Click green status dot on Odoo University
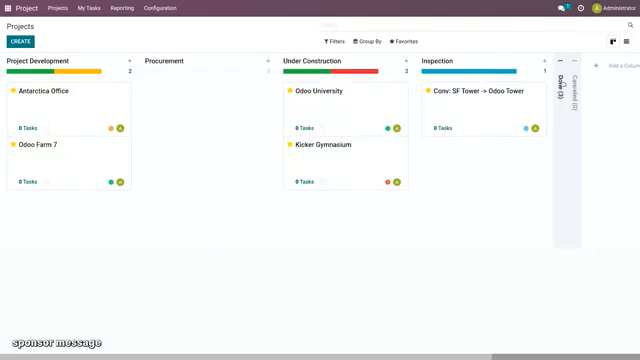Image resolution: width=640 pixels, height=360 pixels. 387,129
